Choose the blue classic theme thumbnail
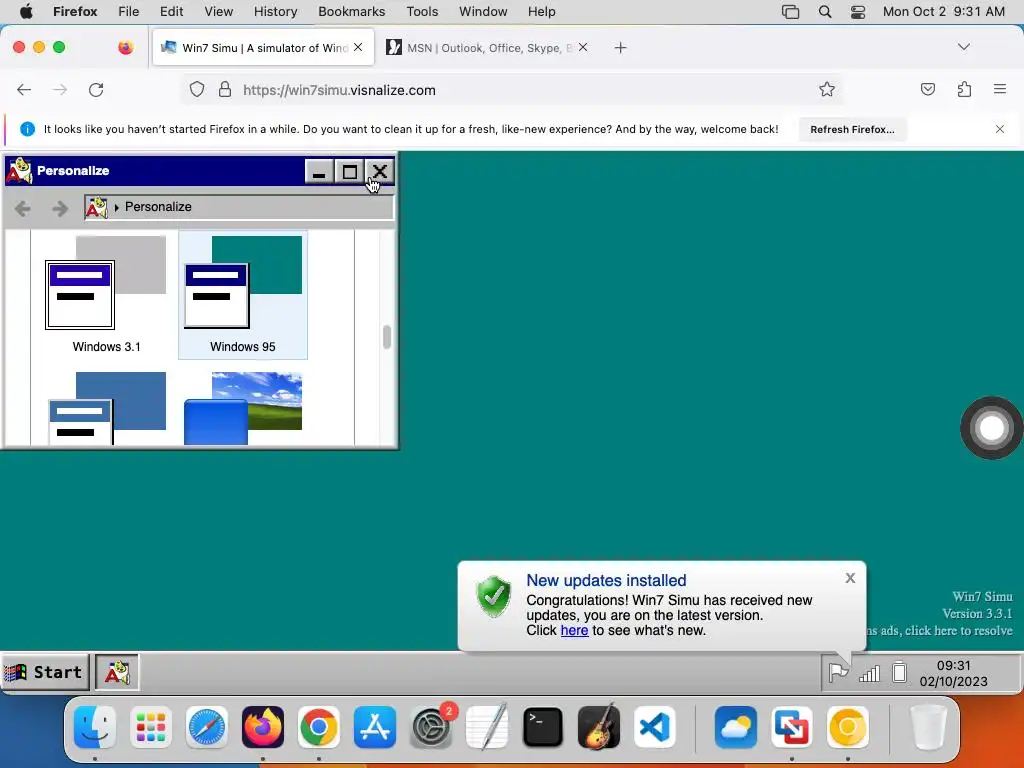This screenshot has width=1024, height=768. tap(107, 408)
